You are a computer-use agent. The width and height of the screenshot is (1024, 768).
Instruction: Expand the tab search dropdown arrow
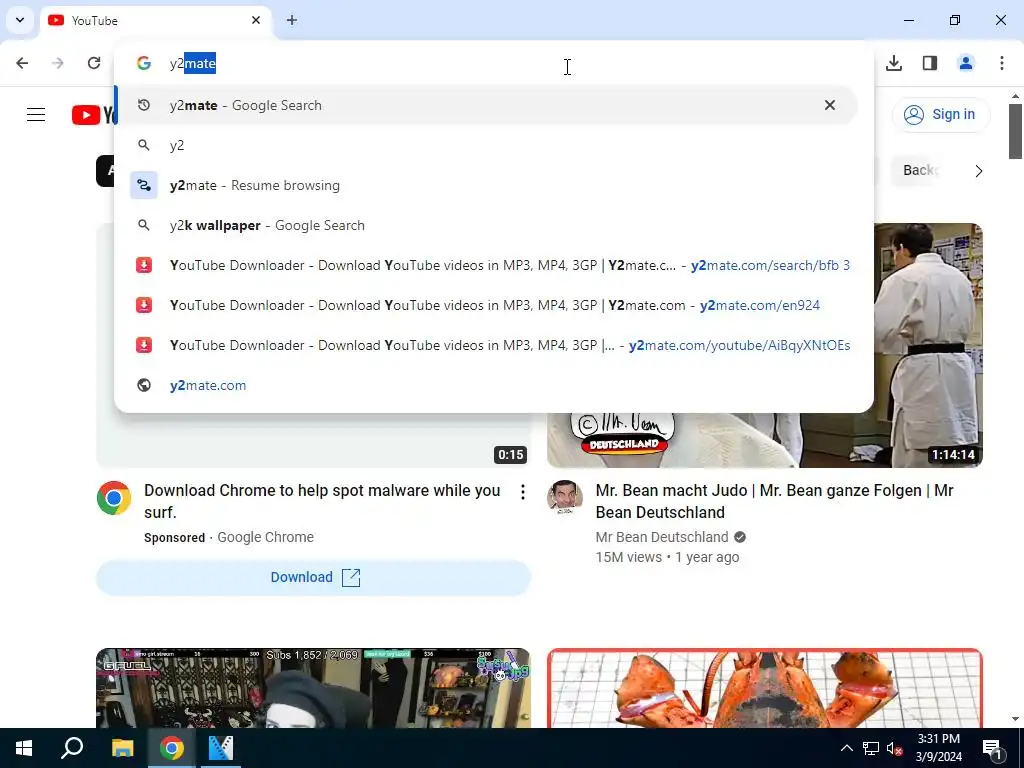point(20,20)
